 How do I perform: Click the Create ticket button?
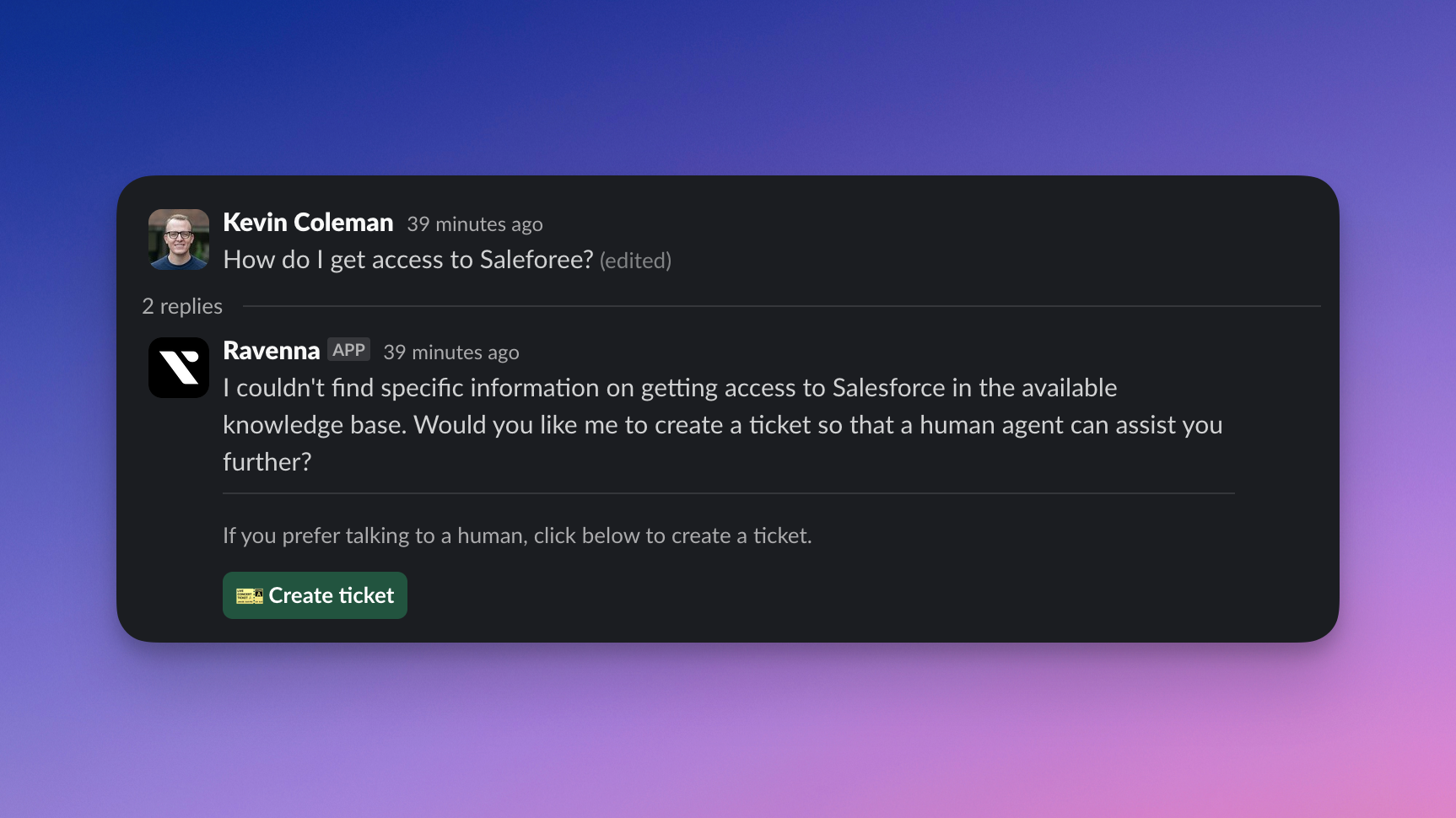pyautogui.click(x=315, y=595)
